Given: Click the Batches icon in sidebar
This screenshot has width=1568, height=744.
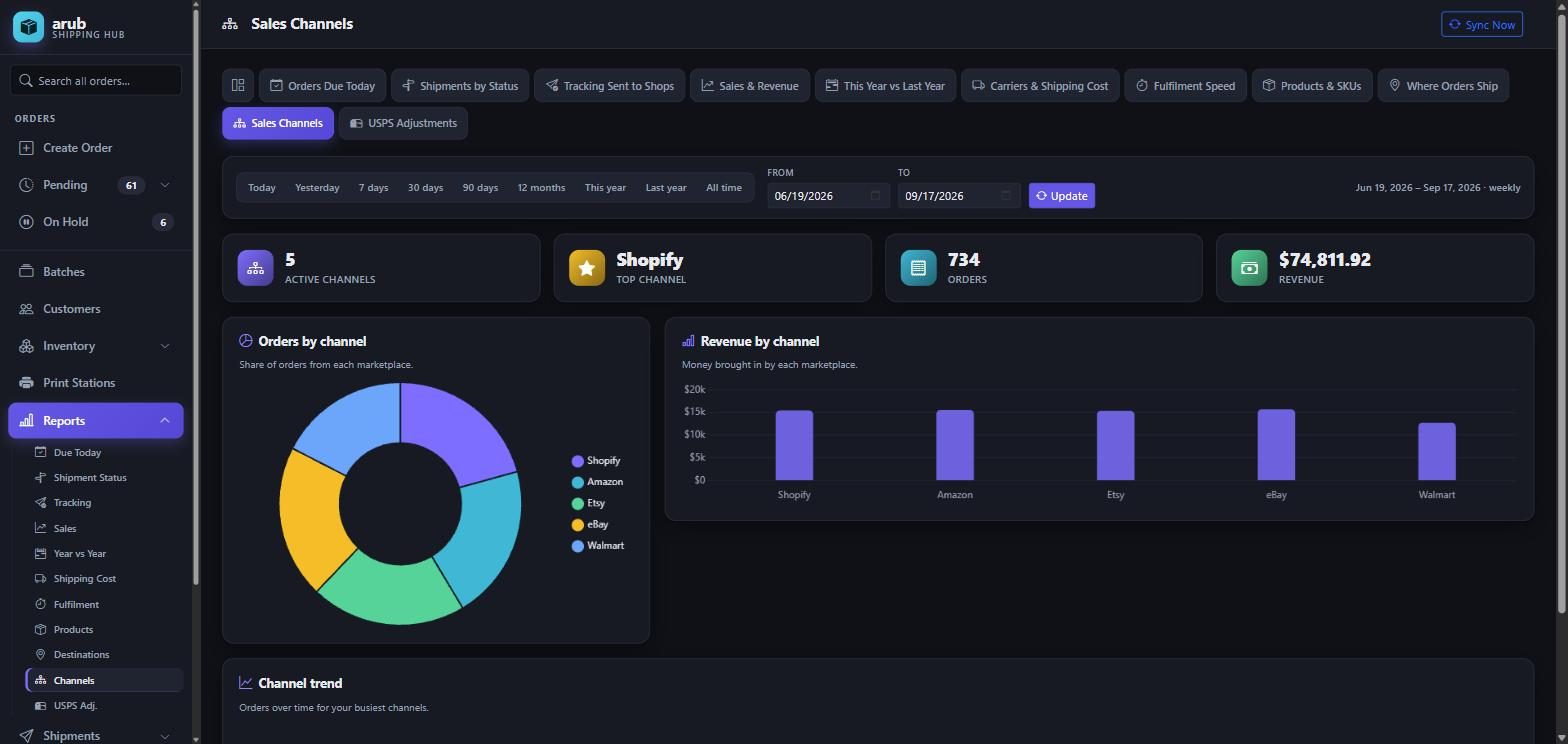Looking at the screenshot, I should coord(26,272).
